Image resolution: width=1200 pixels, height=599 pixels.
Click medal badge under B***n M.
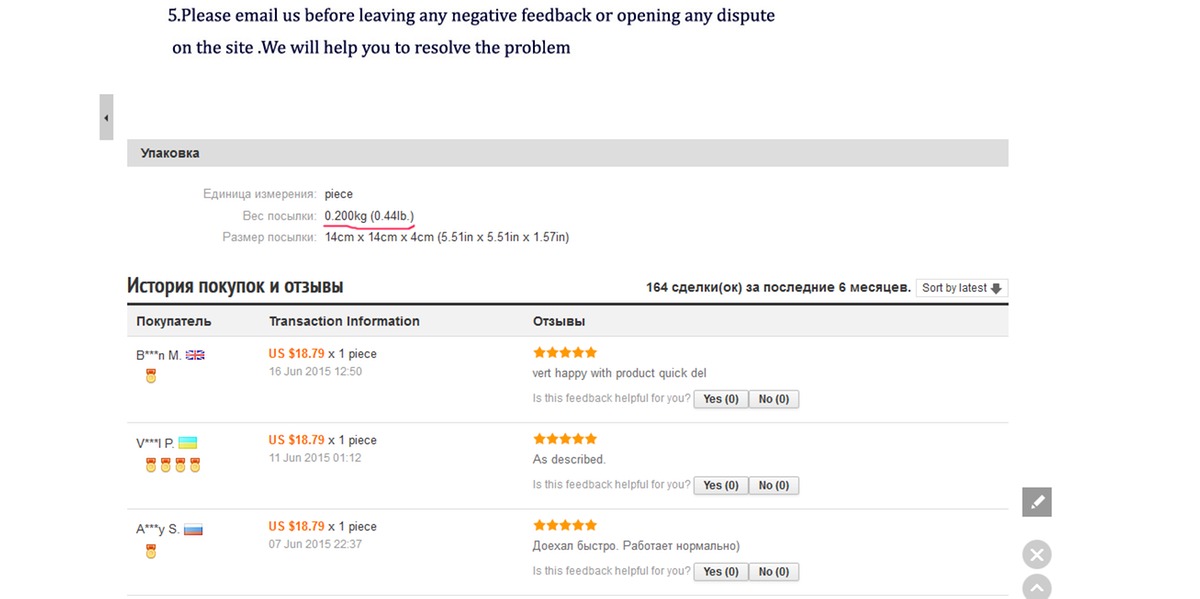(x=151, y=377)
